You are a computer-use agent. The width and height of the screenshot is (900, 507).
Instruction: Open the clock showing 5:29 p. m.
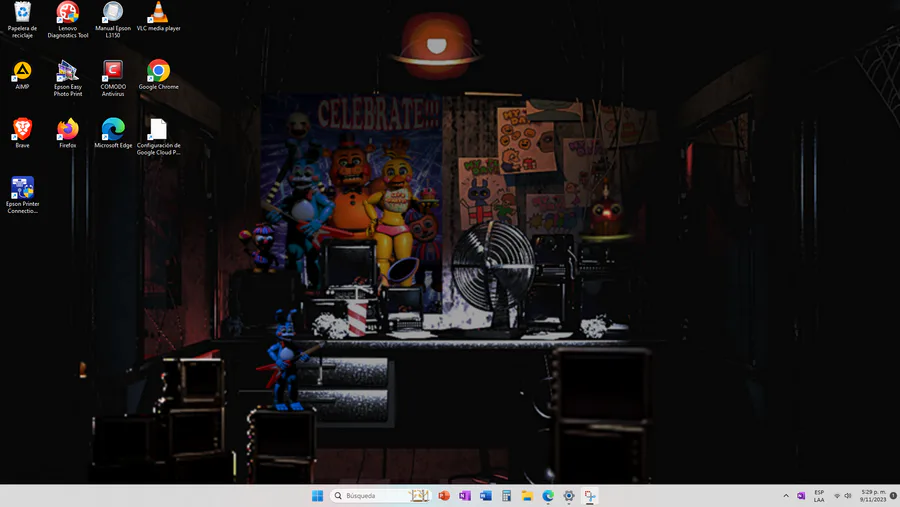coord(872,496)
